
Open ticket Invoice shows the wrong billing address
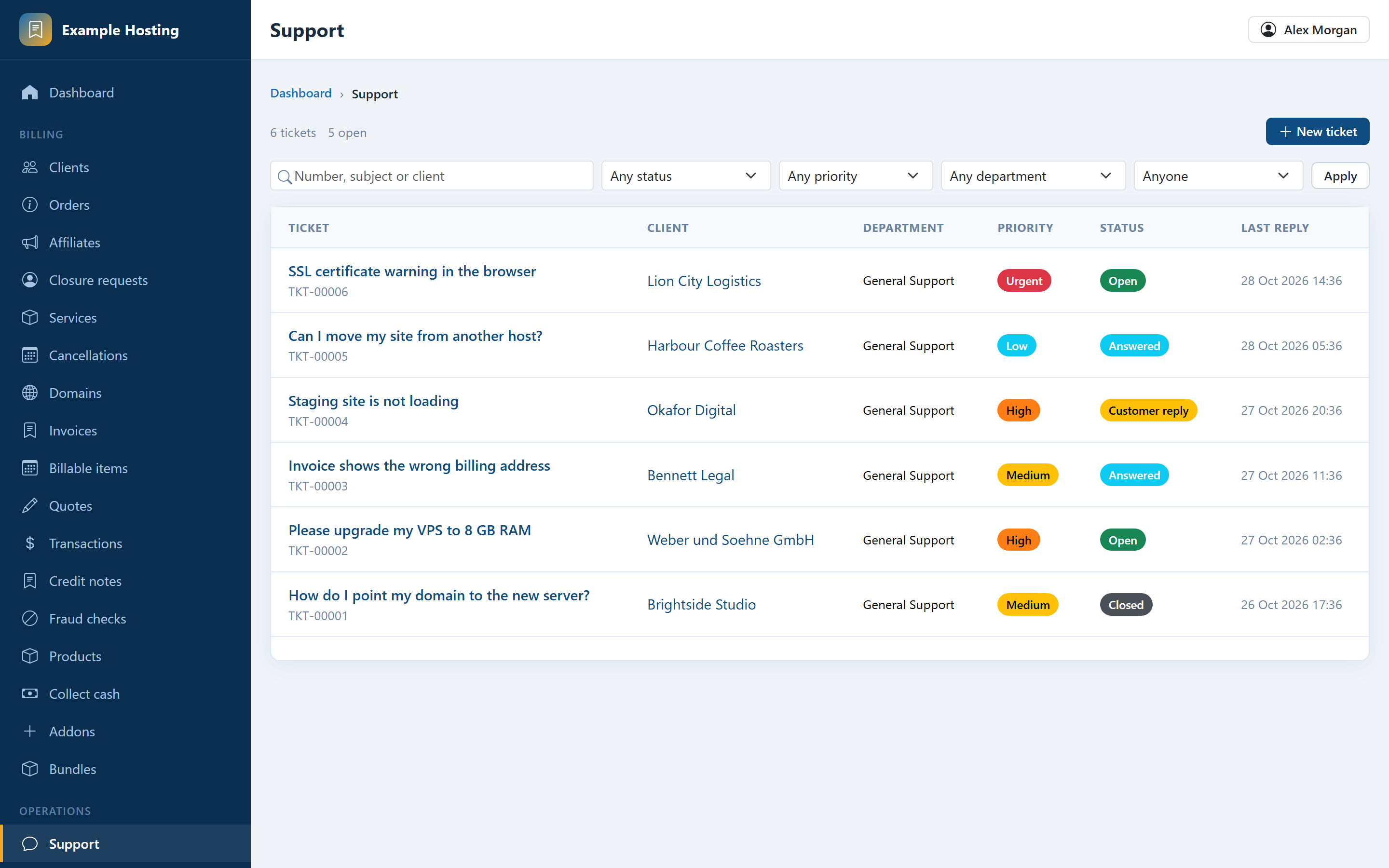point(419,465)
